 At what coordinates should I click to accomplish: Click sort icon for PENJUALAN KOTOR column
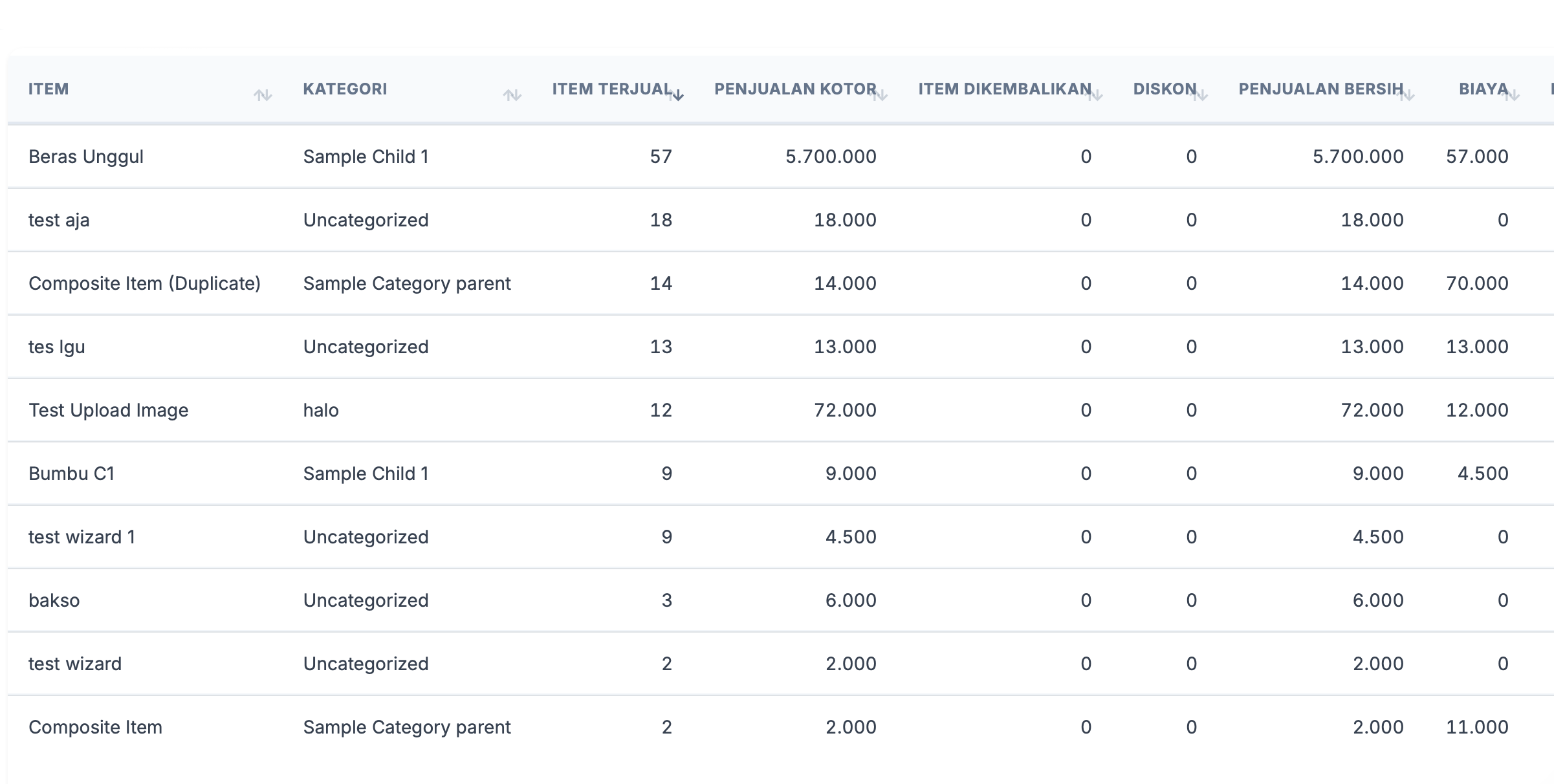coord(881,96)
